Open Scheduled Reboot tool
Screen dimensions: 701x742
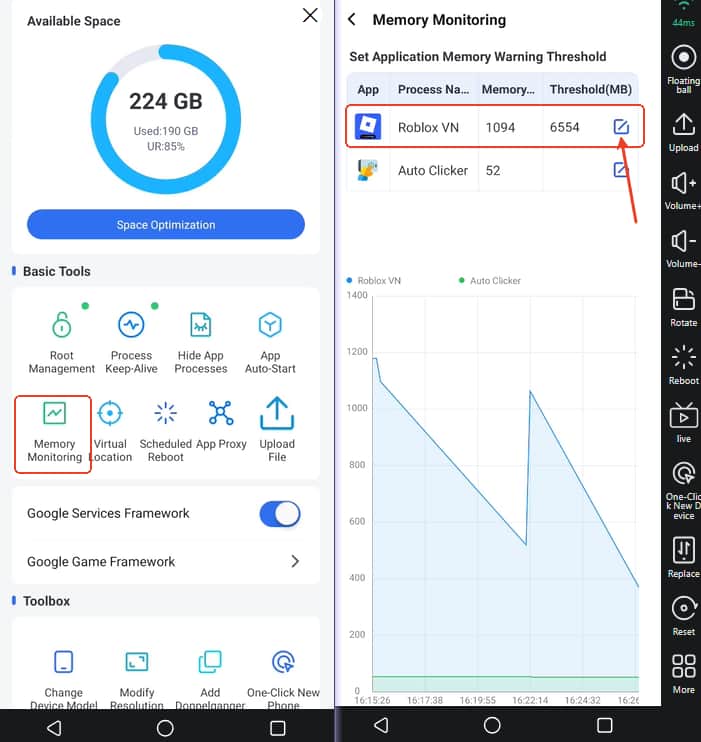tap(165, 432)
